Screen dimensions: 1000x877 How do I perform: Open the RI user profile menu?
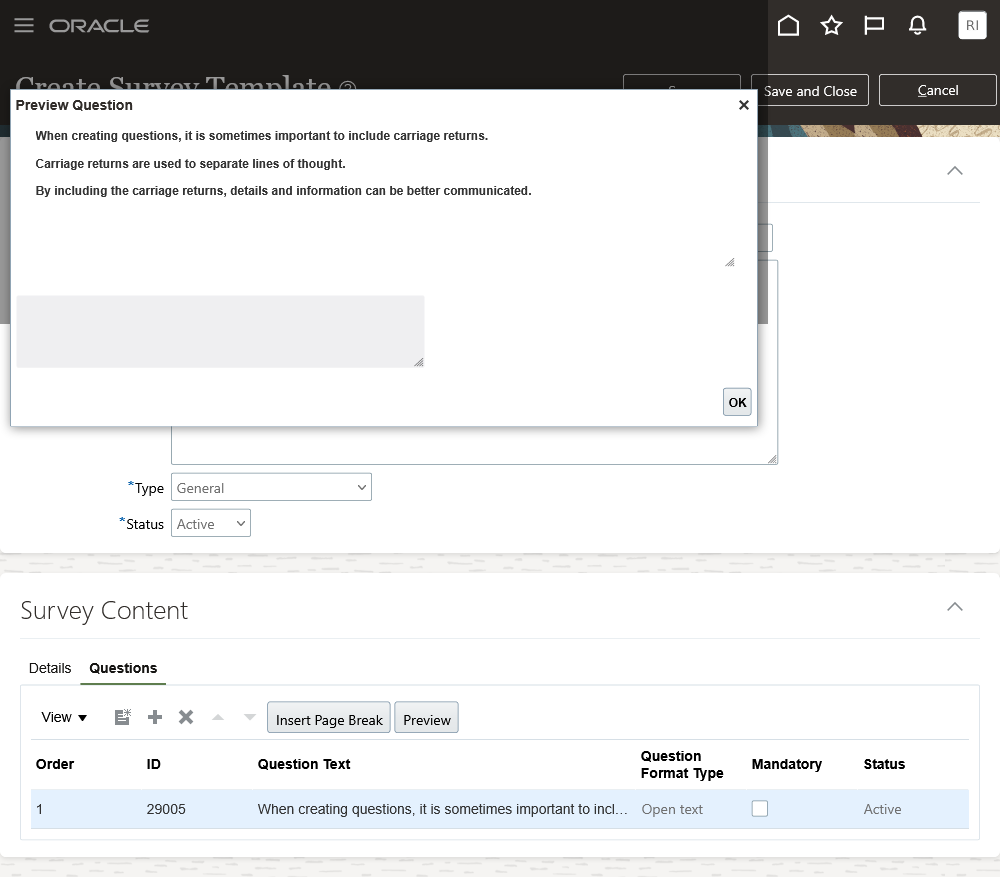tap(972, 26)
